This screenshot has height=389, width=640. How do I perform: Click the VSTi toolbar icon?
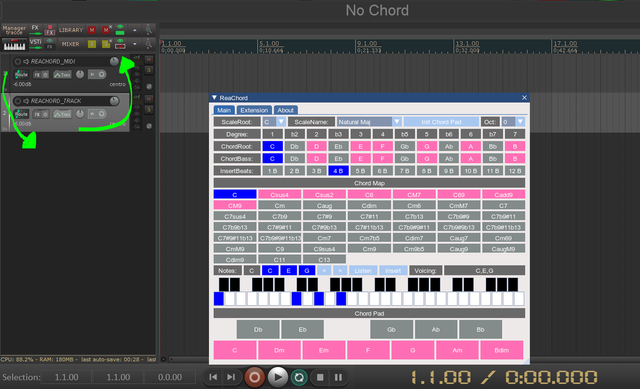click(x=36, y=44)
